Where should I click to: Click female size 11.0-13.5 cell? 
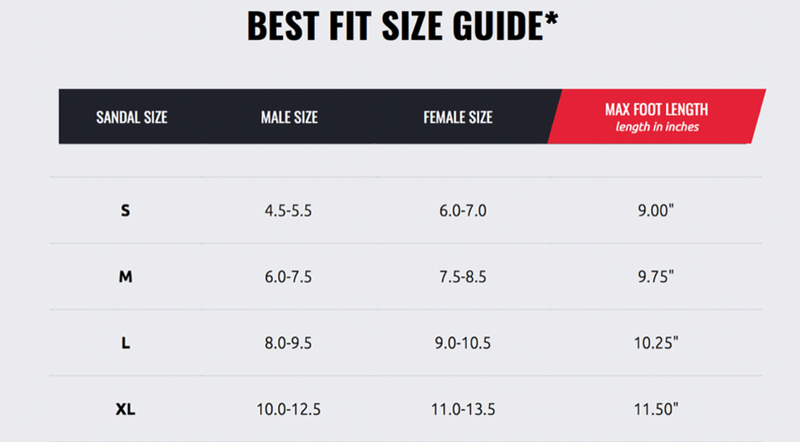tap(463, 409)
